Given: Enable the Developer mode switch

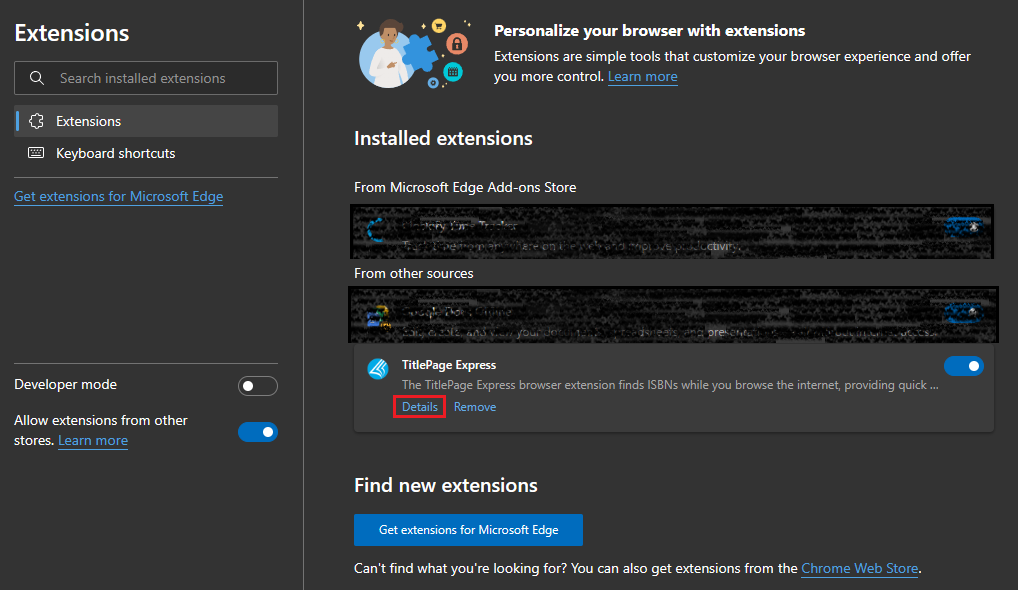Looking at the screenshot, I should pyautogui.click(x=257, y=386).
